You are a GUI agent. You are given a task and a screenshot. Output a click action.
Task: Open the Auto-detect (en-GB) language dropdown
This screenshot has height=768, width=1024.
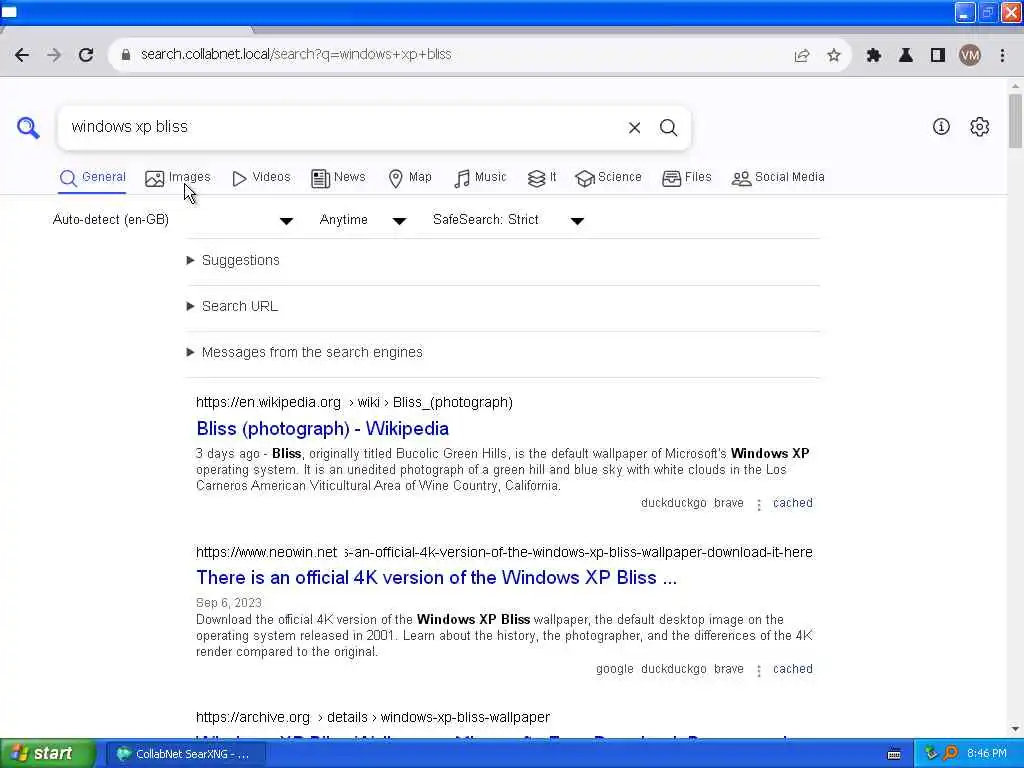172,220
